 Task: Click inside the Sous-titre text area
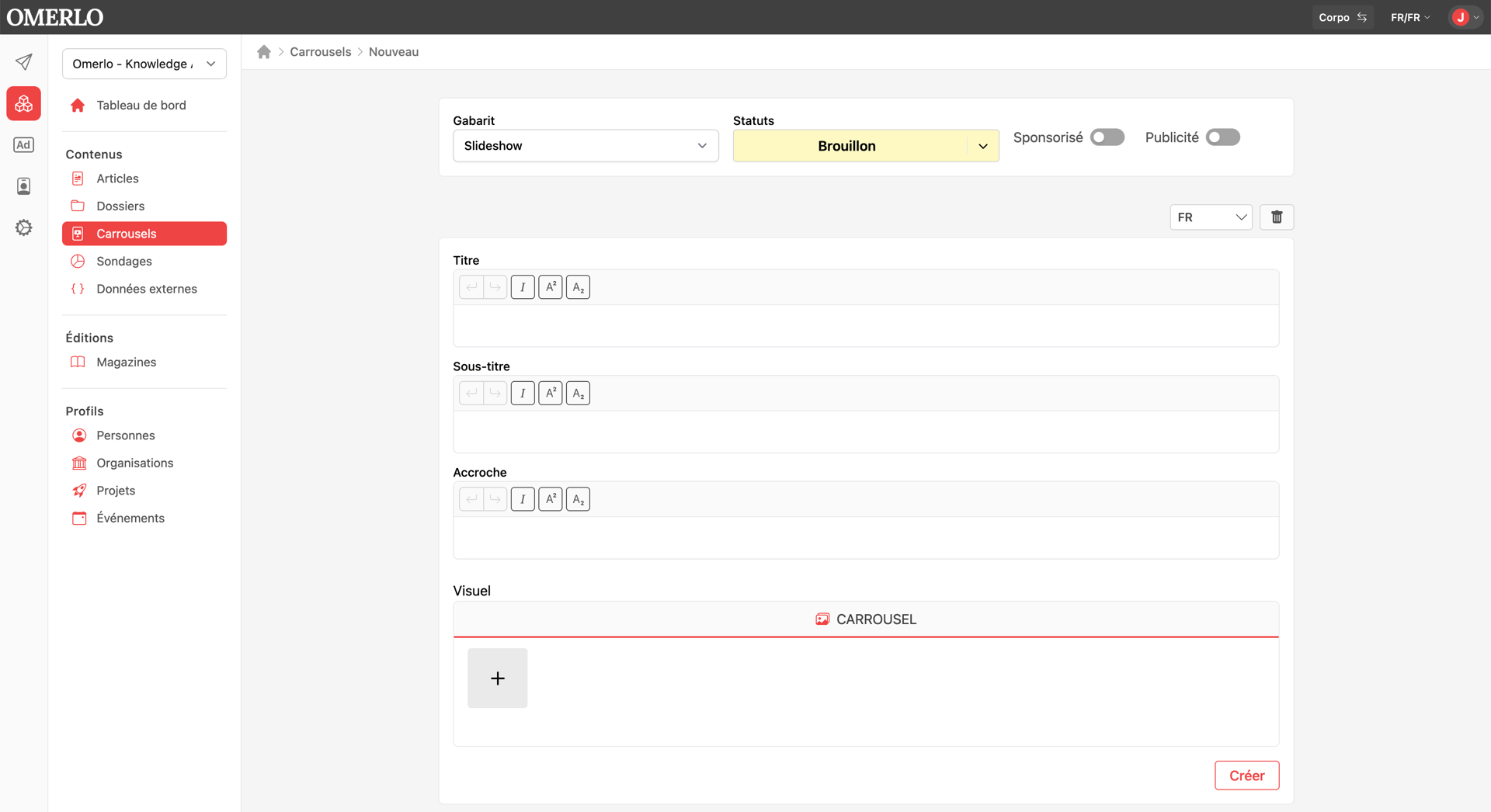pos(866,432)
